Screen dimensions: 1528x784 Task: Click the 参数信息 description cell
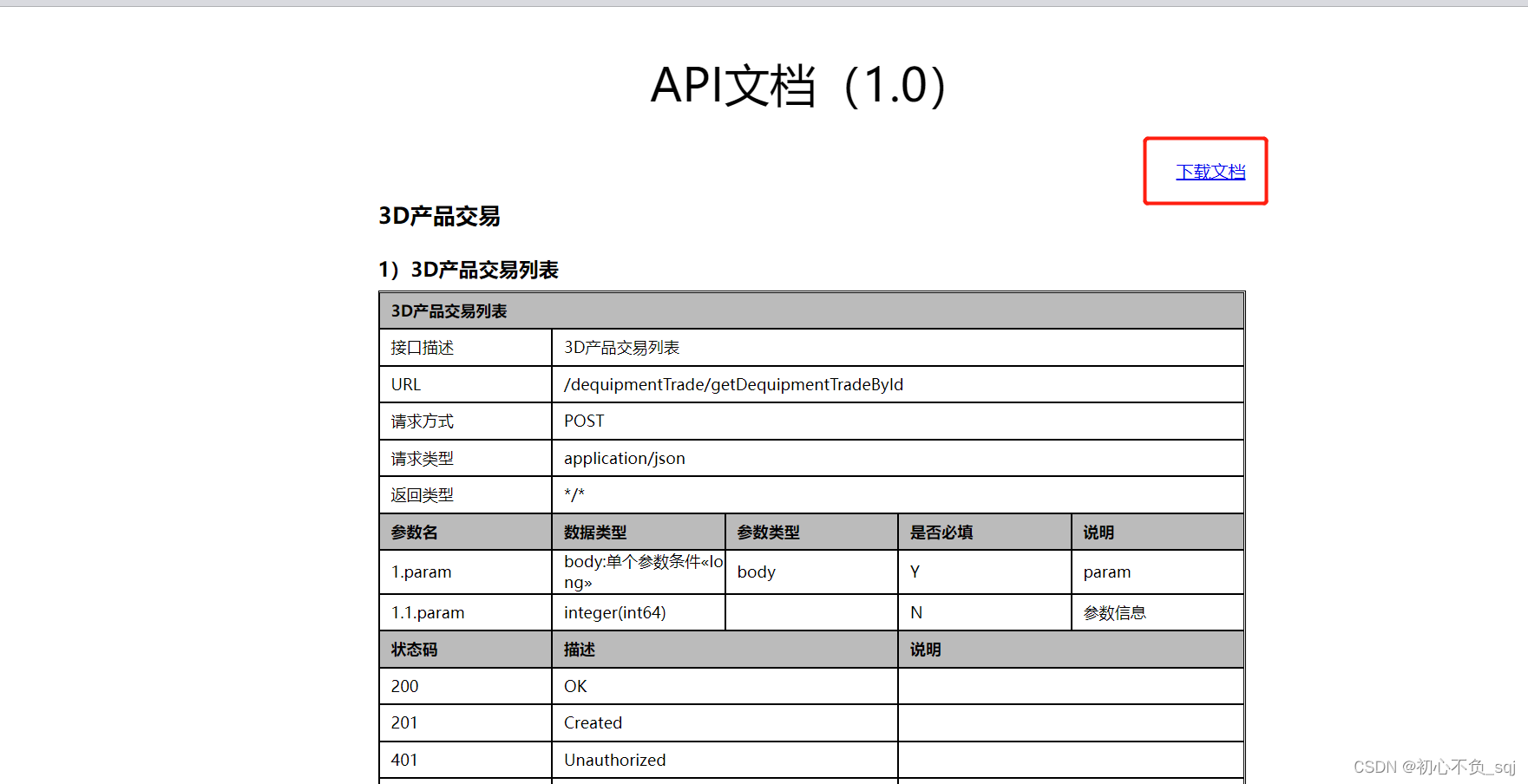click(x=1157, y=612)
